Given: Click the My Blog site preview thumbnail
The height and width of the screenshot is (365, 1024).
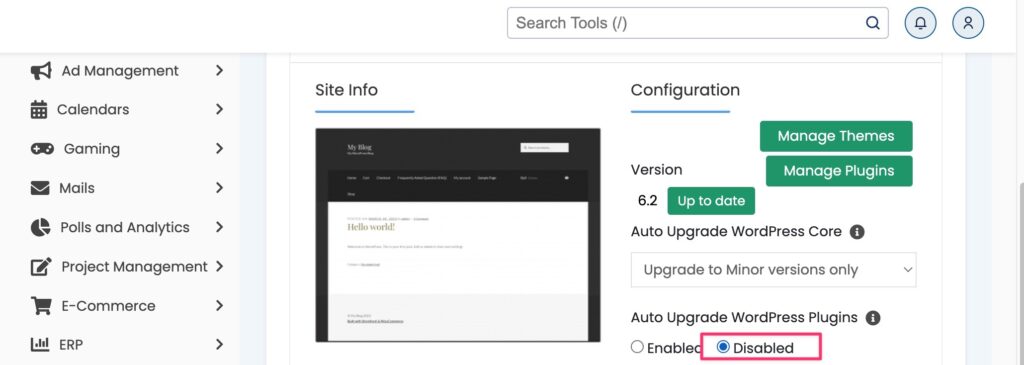Looking at the screenshot, I should coord(458,235).
